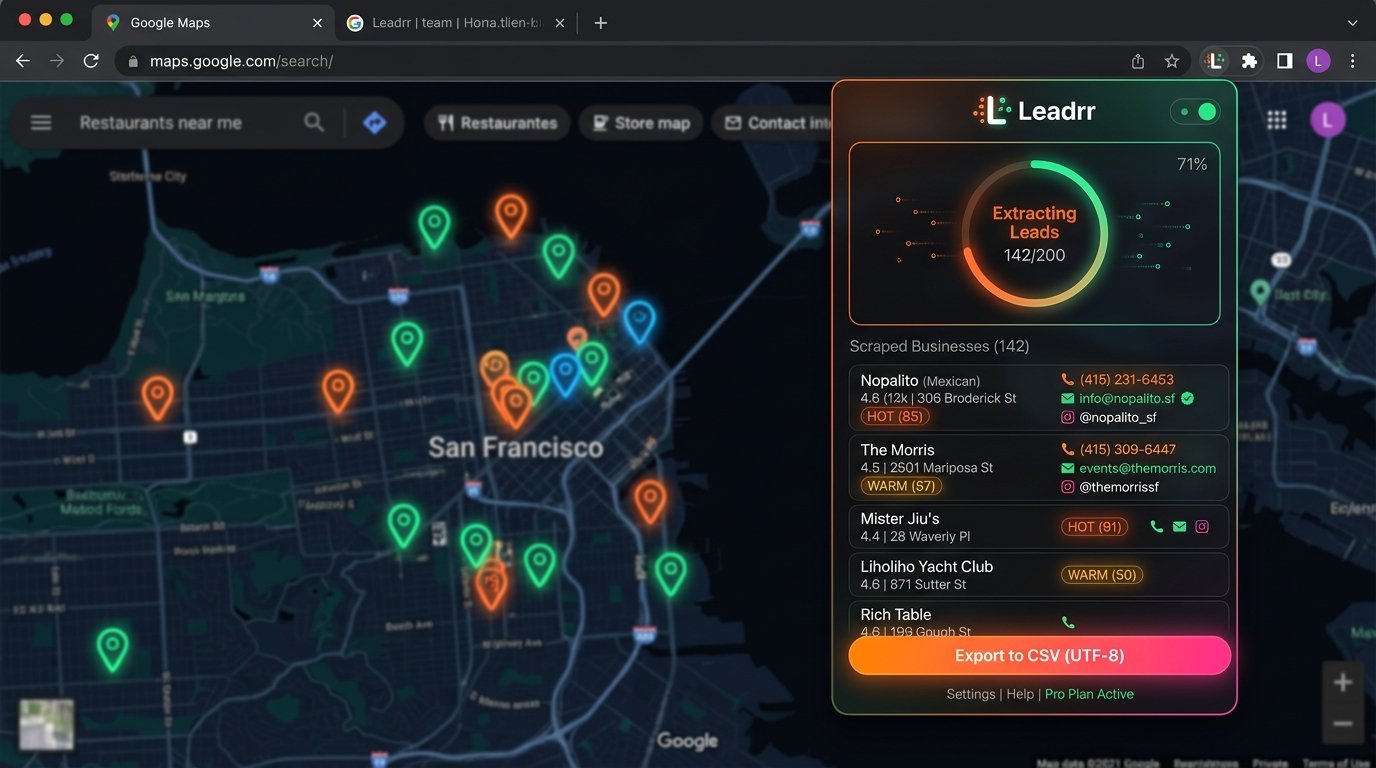Click the info@nopalito.sf email

tap(1127, 398)
